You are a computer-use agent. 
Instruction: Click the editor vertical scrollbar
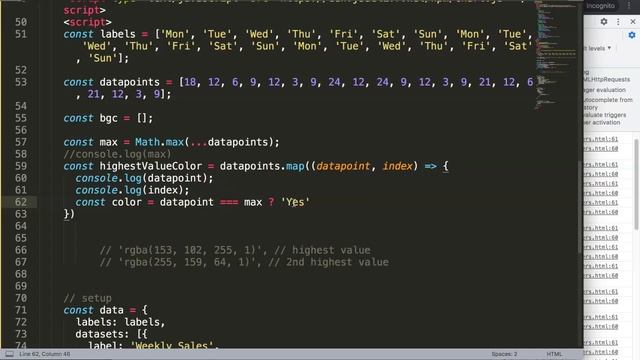coord(580,206)
